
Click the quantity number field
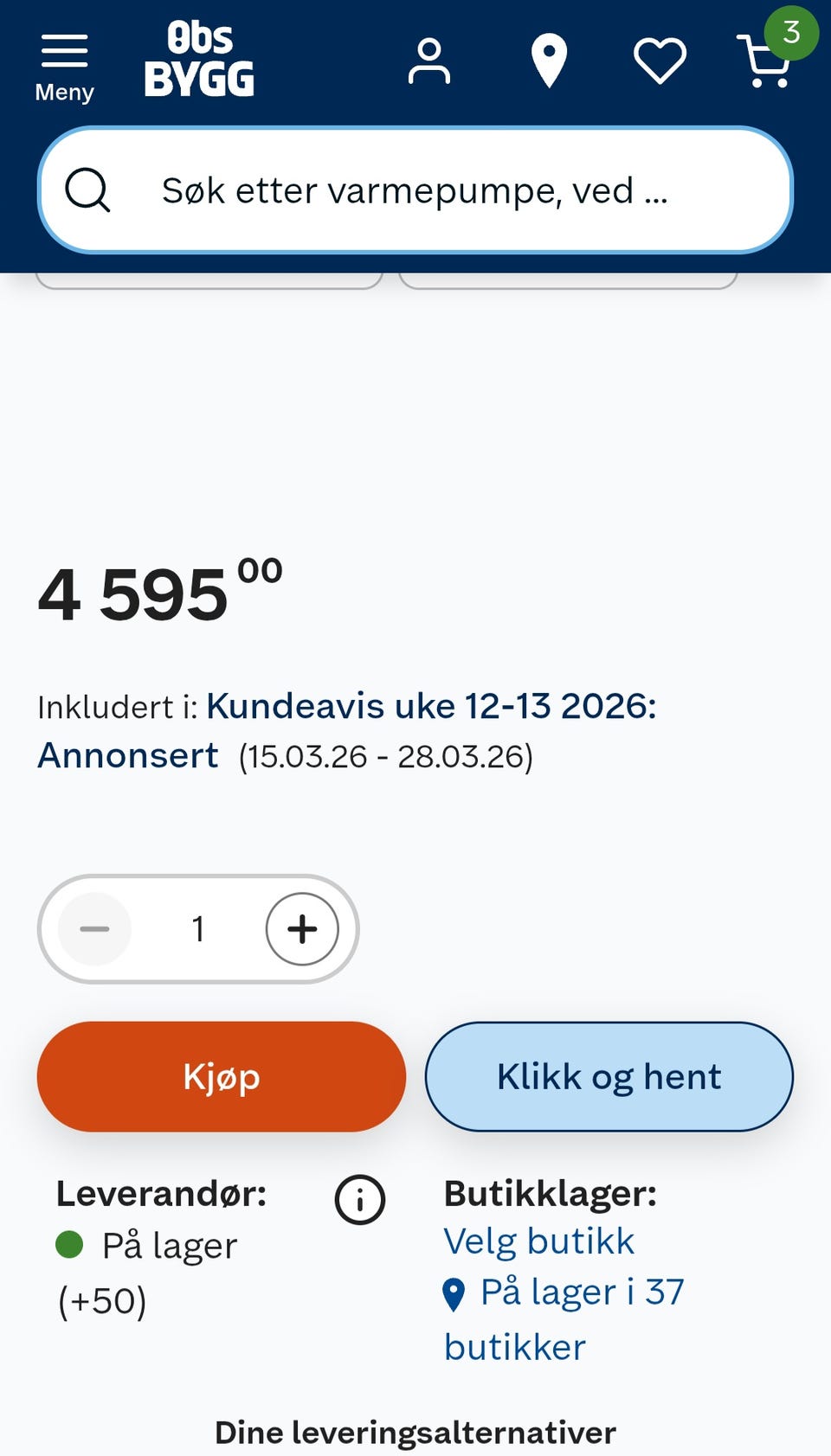pos(198,929)
